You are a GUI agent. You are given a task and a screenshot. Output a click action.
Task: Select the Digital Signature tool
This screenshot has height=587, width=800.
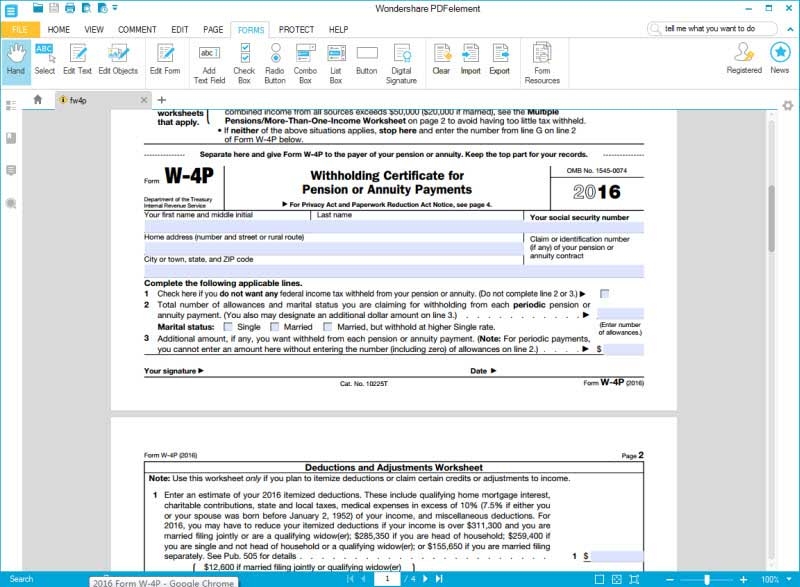click(x=401, y=60)
